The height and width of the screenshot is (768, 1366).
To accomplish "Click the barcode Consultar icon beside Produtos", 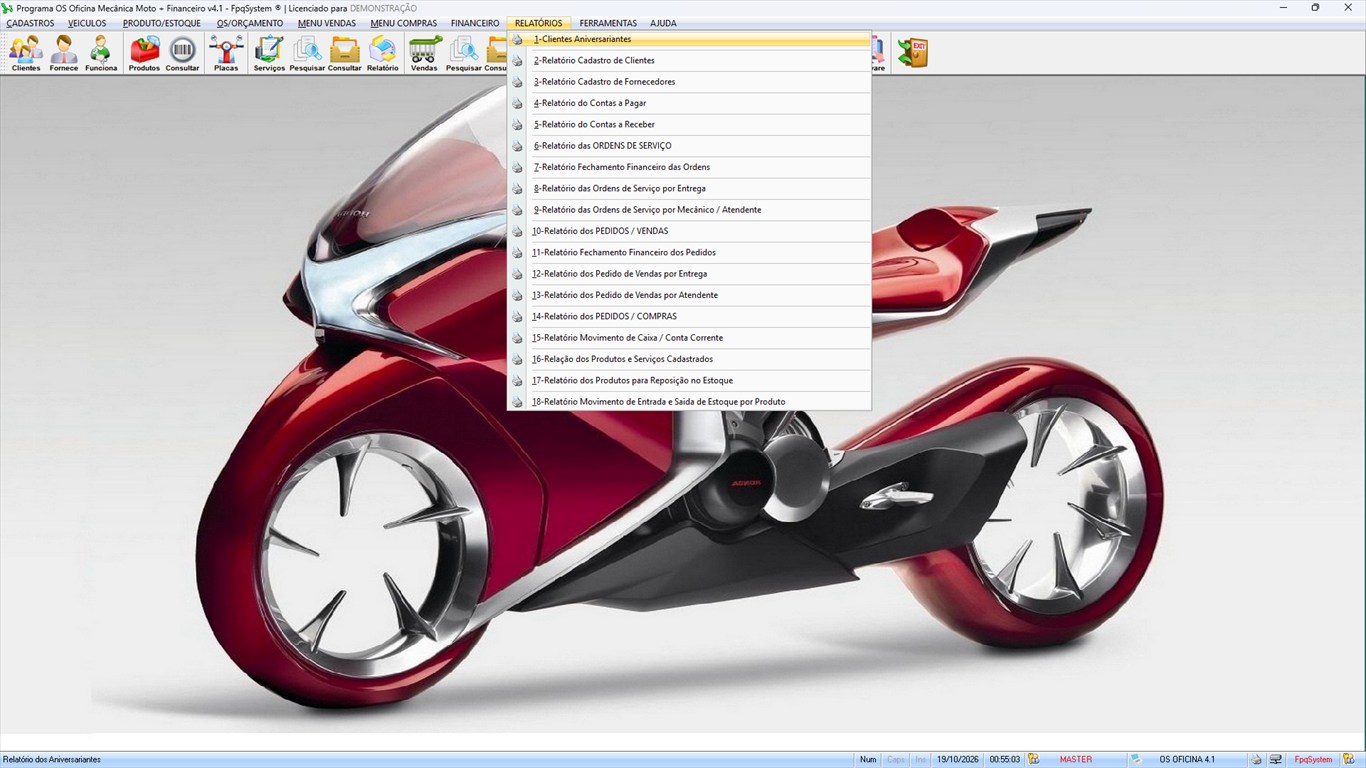I will [182, 53].
